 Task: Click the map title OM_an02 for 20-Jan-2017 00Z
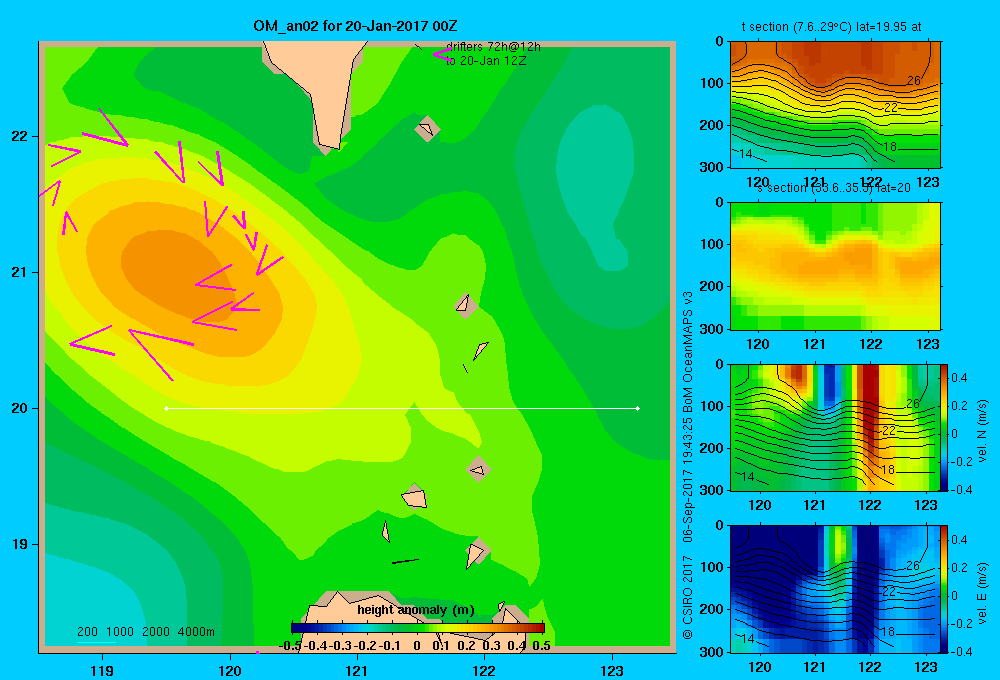pos(355,26)
